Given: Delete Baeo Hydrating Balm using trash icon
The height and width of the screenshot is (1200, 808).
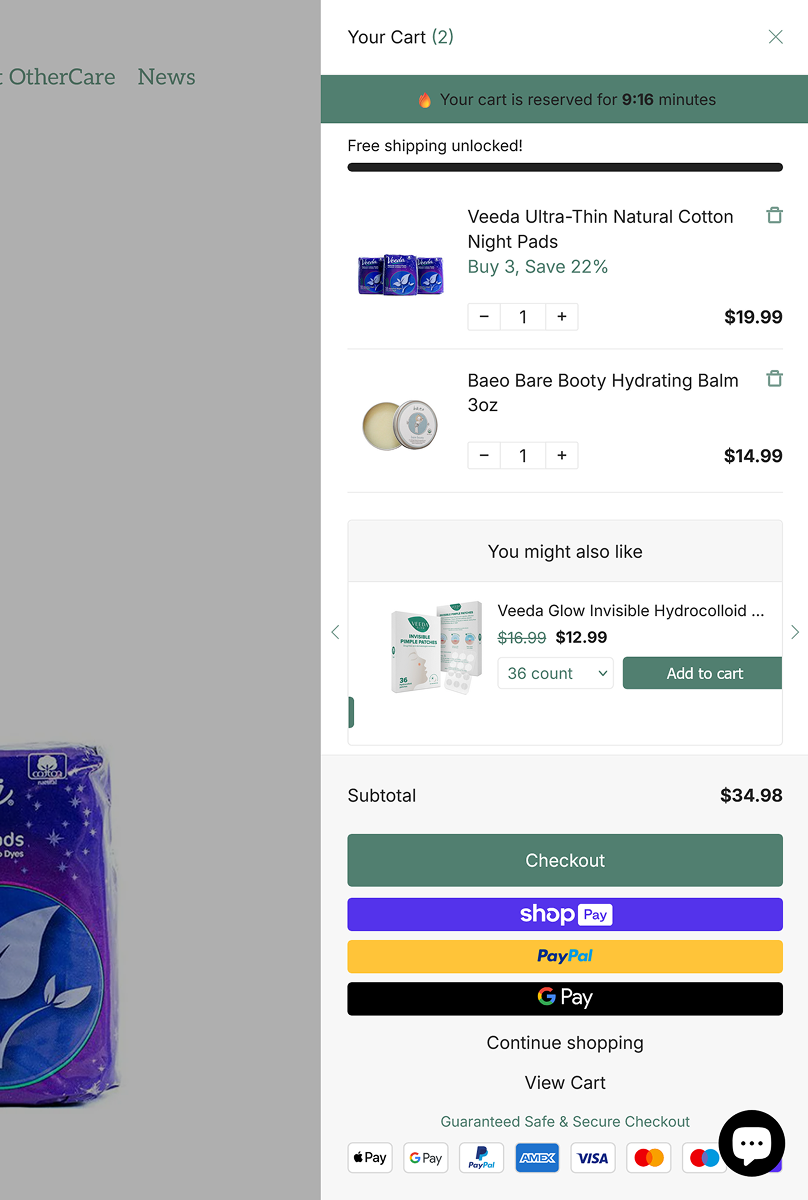Looking at the screenshot, I should 774,379.
